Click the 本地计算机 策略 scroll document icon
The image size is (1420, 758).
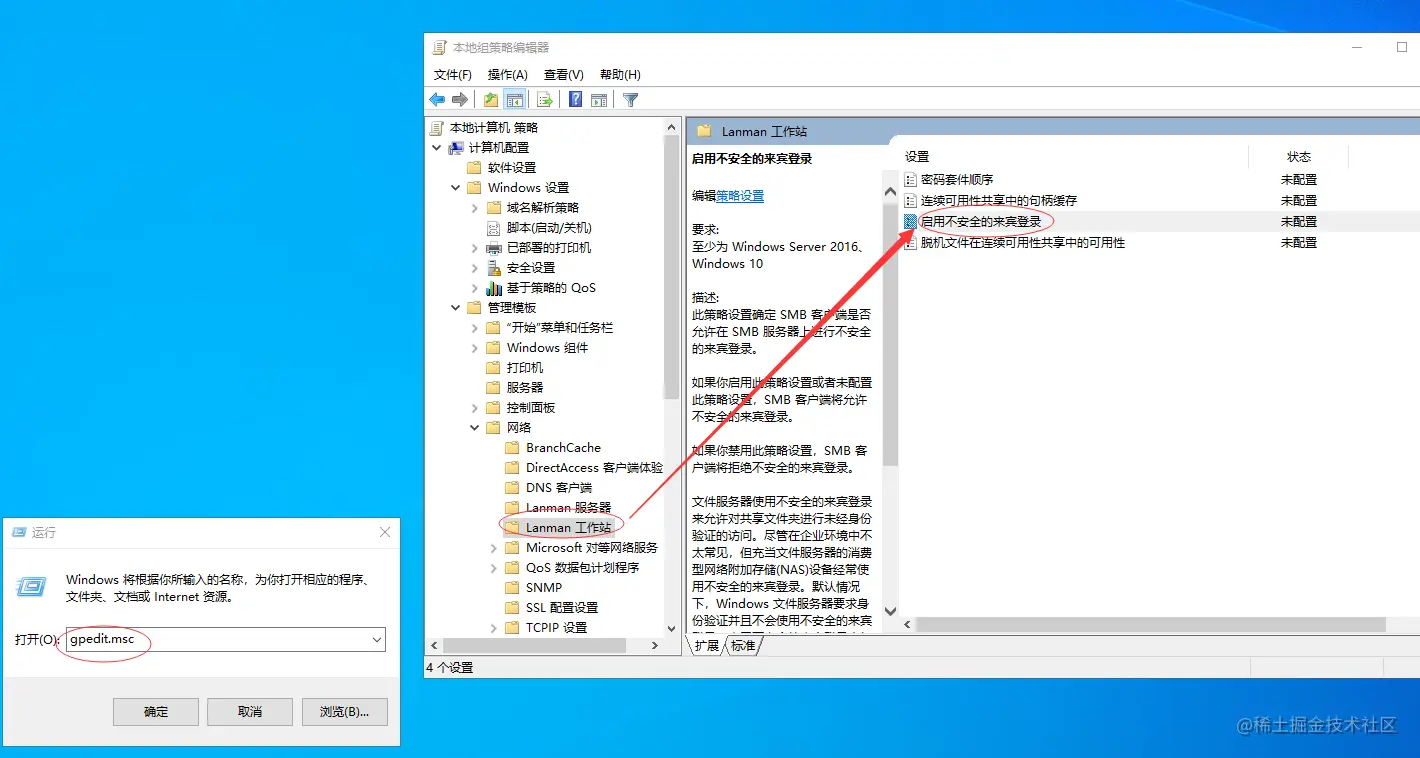(x=437, y=128)
